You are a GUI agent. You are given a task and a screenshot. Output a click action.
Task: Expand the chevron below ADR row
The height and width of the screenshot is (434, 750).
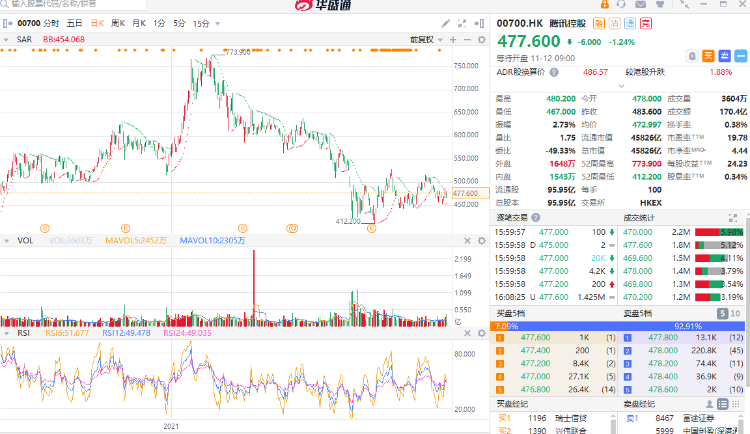click(621, 86)
